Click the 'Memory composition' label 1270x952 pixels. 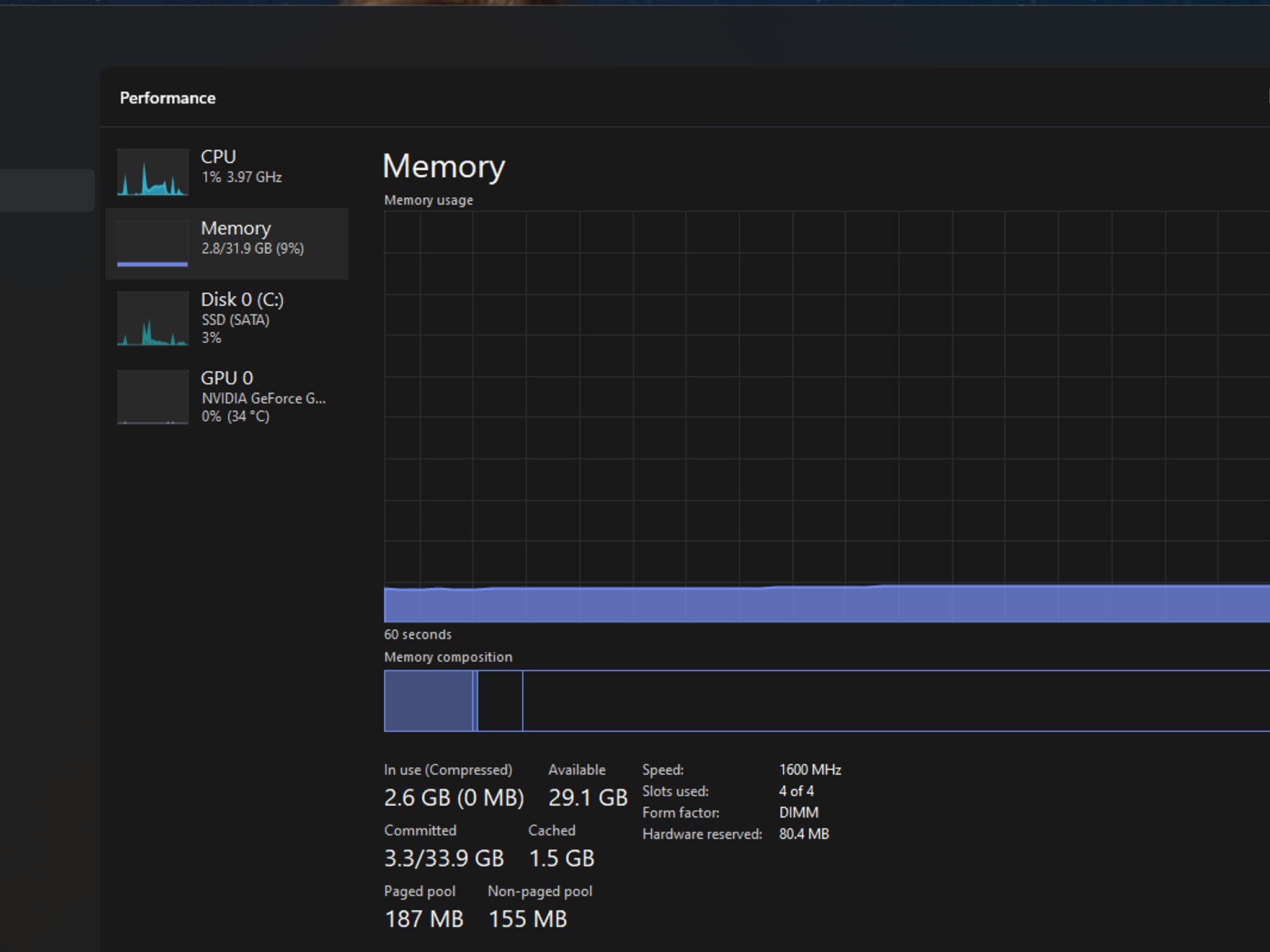[448, 657]
